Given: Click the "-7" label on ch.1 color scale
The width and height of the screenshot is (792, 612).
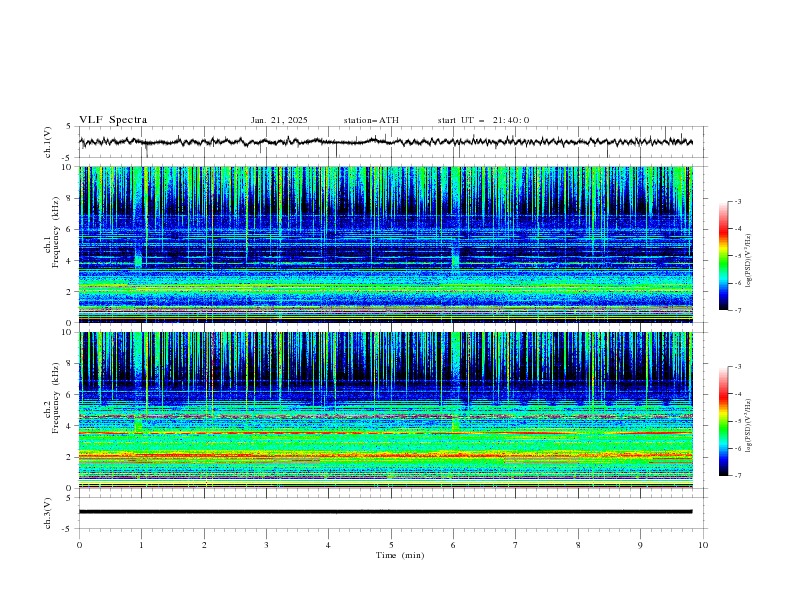Looking at the screenshot, I should [738, 310].
